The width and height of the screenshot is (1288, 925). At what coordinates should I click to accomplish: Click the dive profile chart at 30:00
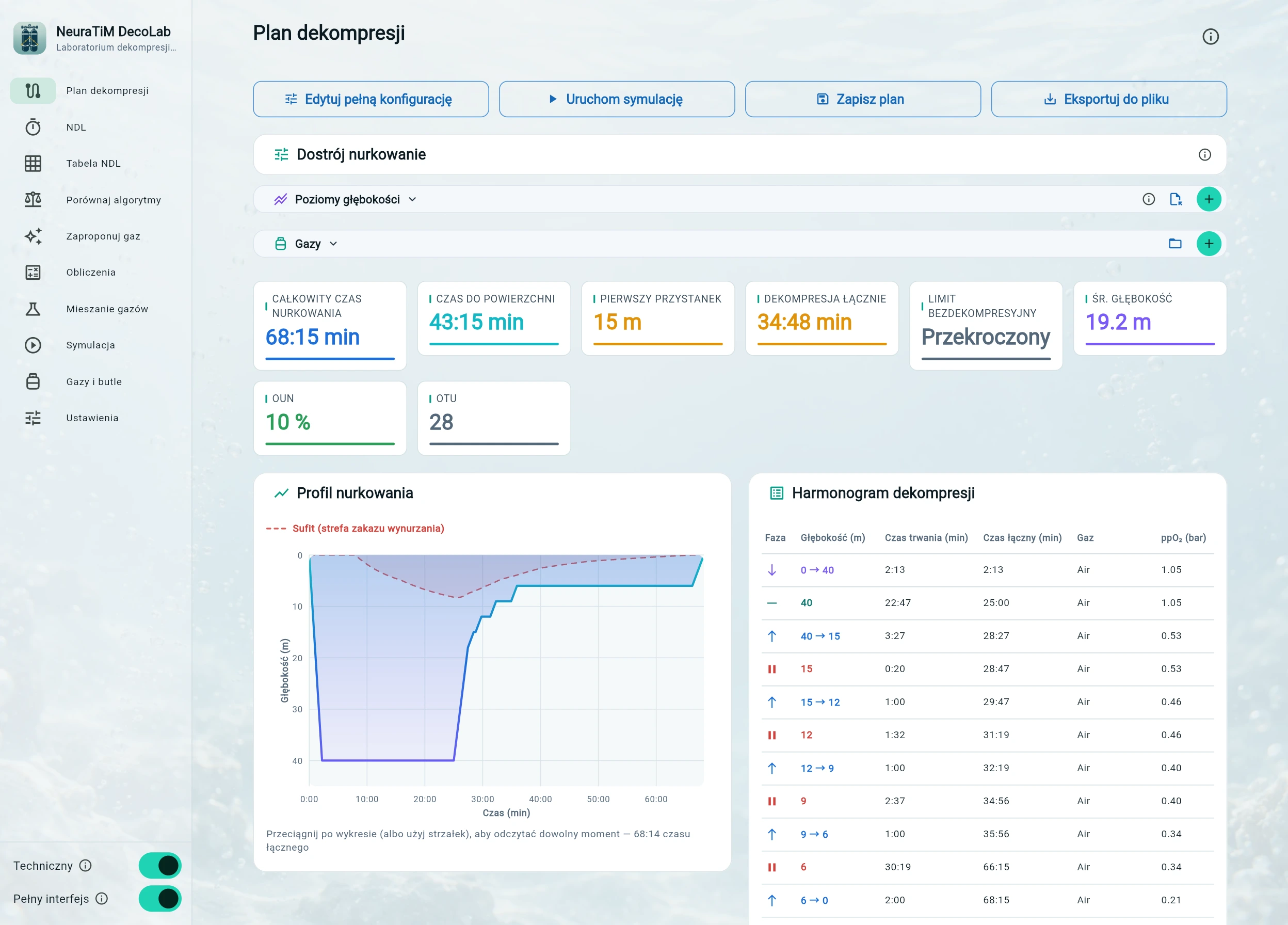482,671
